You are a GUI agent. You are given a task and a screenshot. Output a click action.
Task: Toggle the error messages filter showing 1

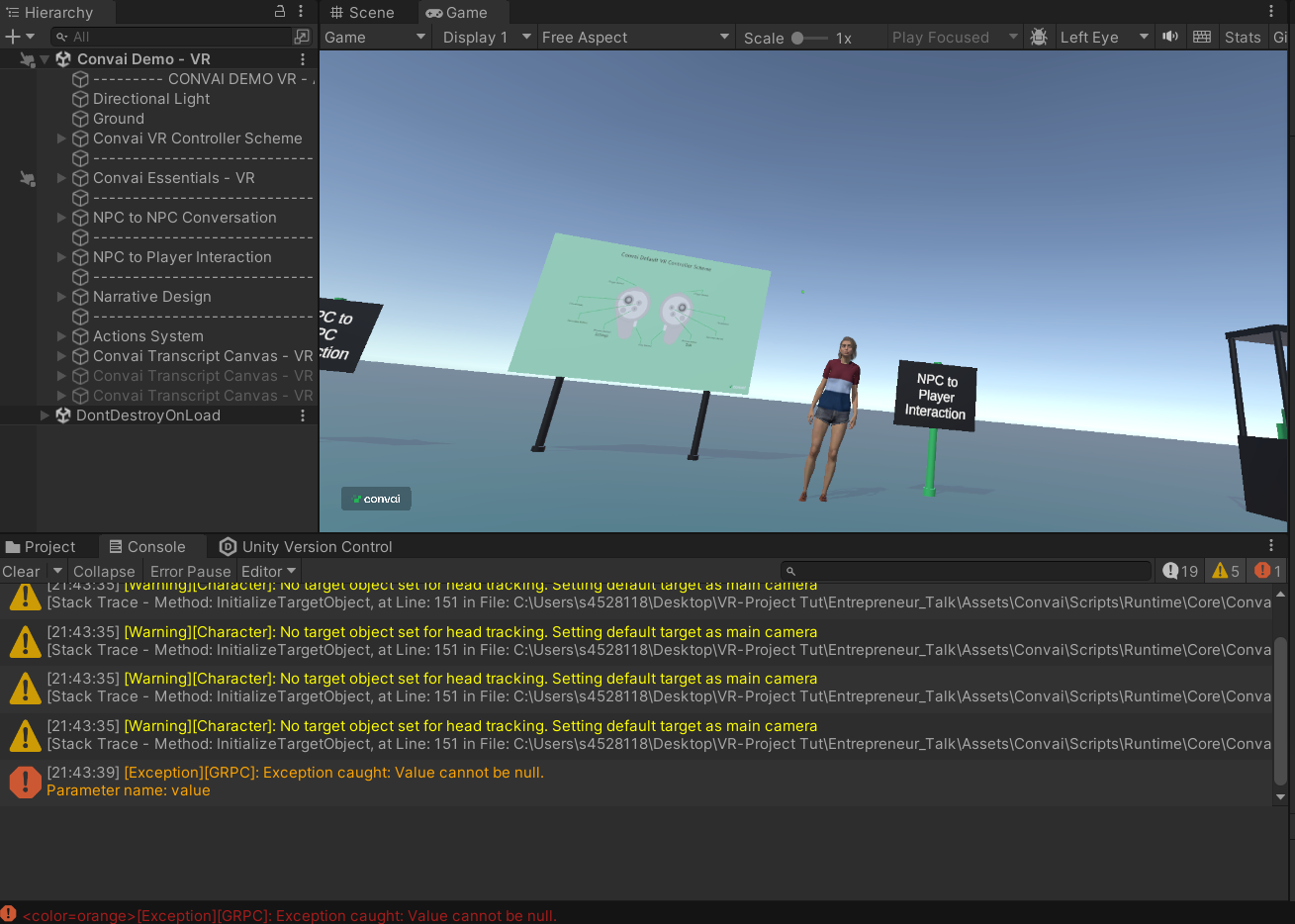pos(1267,571)
